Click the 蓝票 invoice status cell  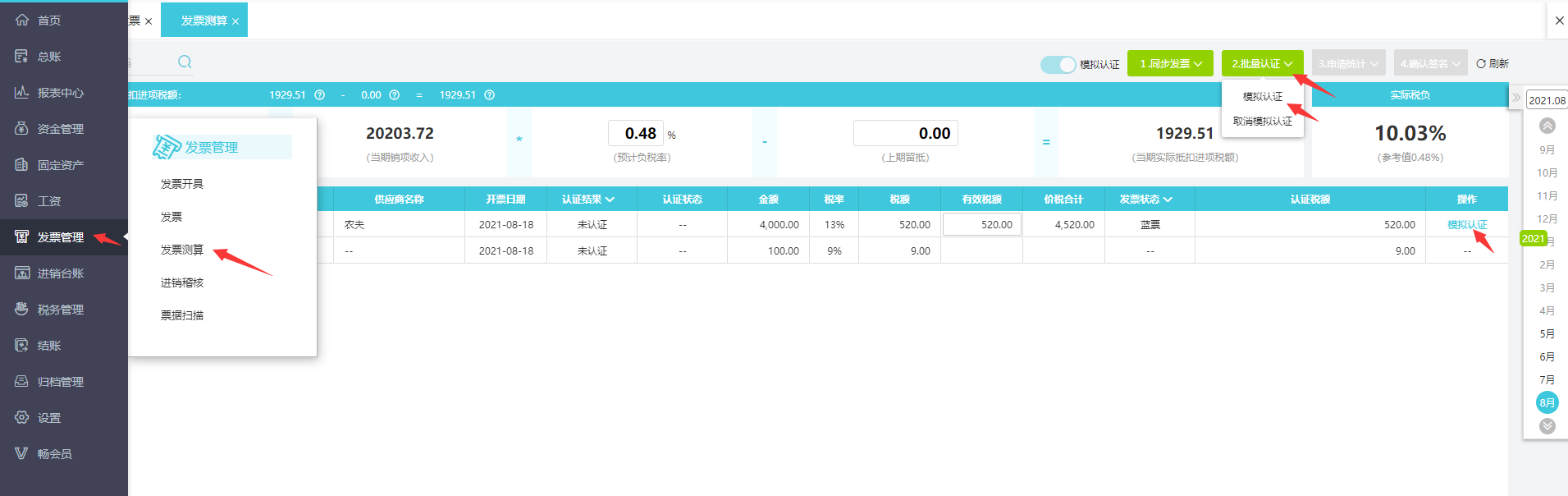(x=1150, y=224)
